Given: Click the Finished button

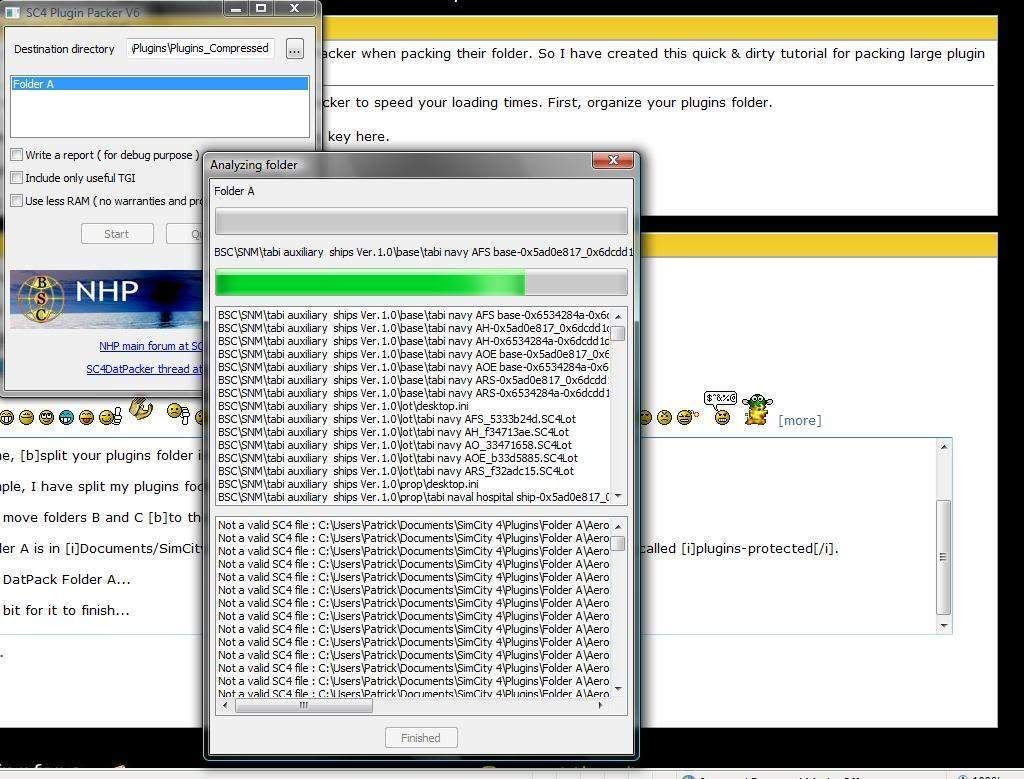Looking at the screenshot, I should (x=421, y=738).
